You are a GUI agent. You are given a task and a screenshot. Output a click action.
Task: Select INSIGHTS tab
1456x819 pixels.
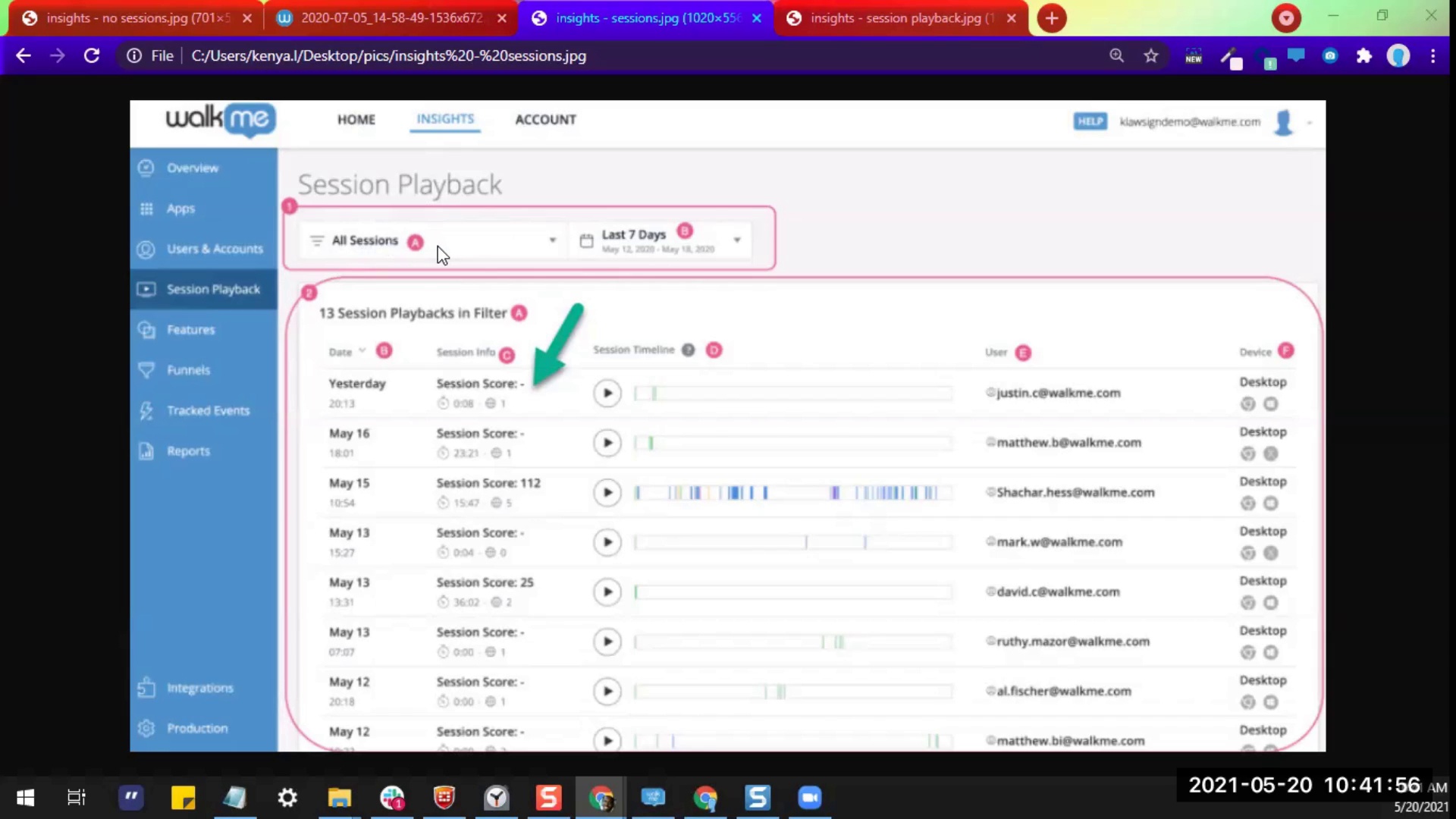pyautogui.click(x=445, y=119)
